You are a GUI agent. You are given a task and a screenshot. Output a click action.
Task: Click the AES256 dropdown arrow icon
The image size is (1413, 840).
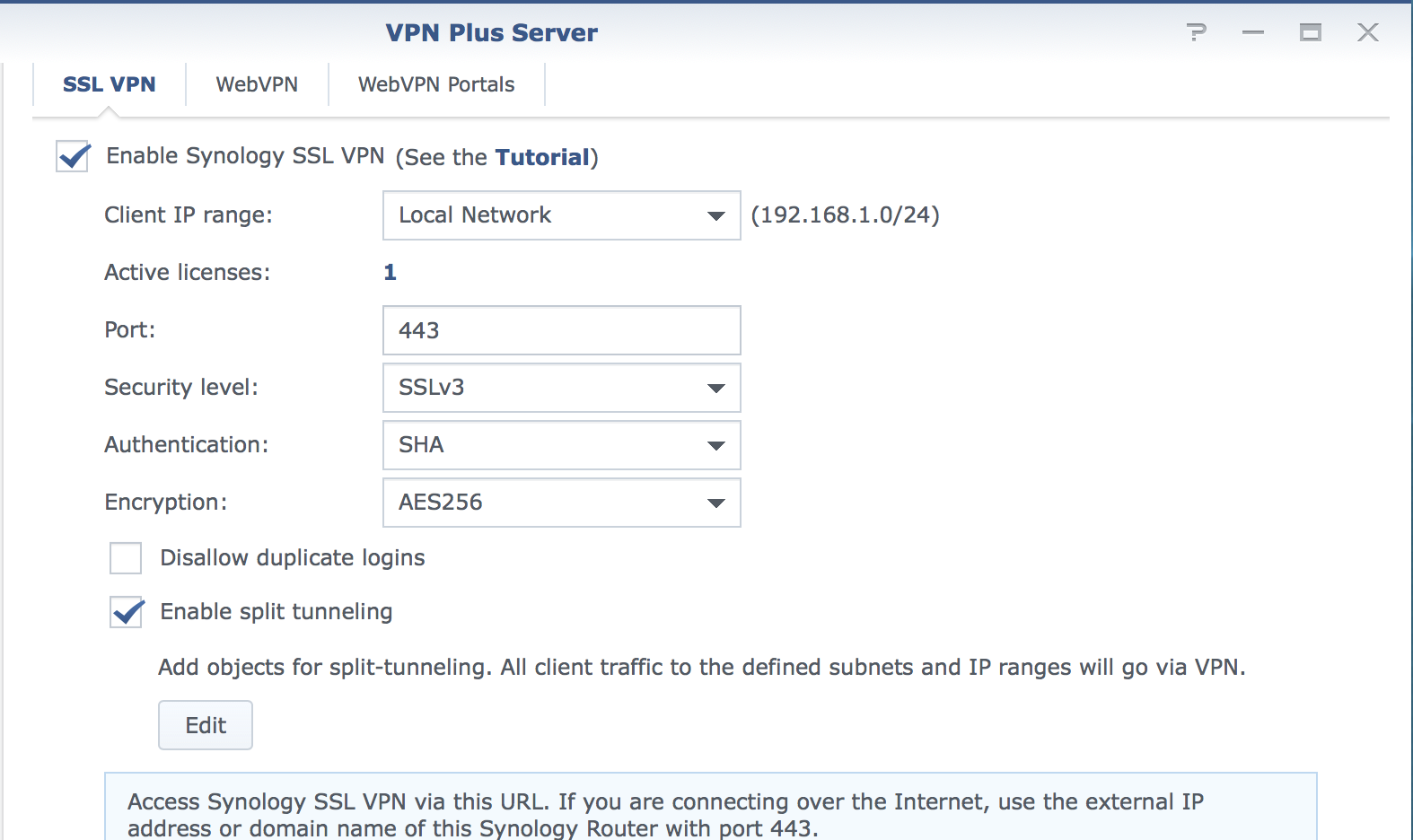click(x=715, y=503)
